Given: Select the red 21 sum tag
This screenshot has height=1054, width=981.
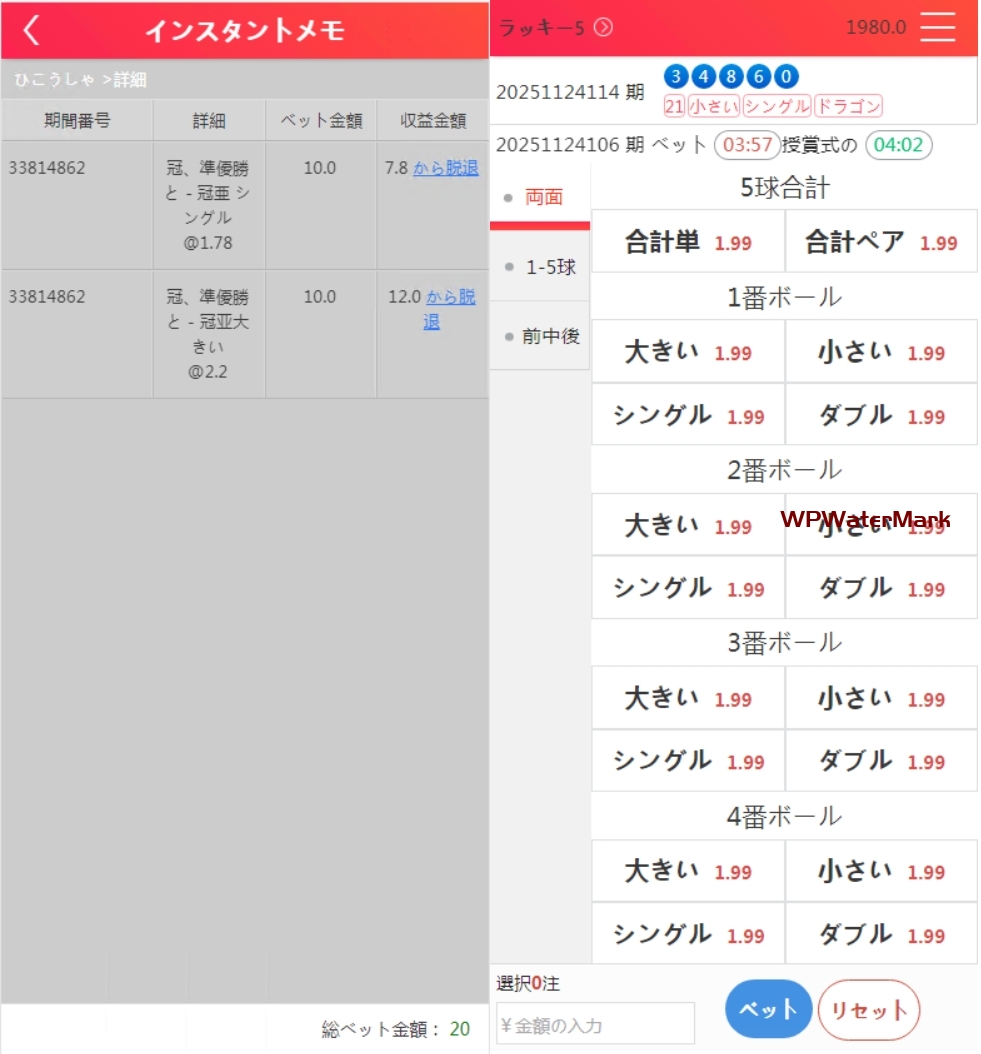Looking at the screenshot, I should [674, 106].
